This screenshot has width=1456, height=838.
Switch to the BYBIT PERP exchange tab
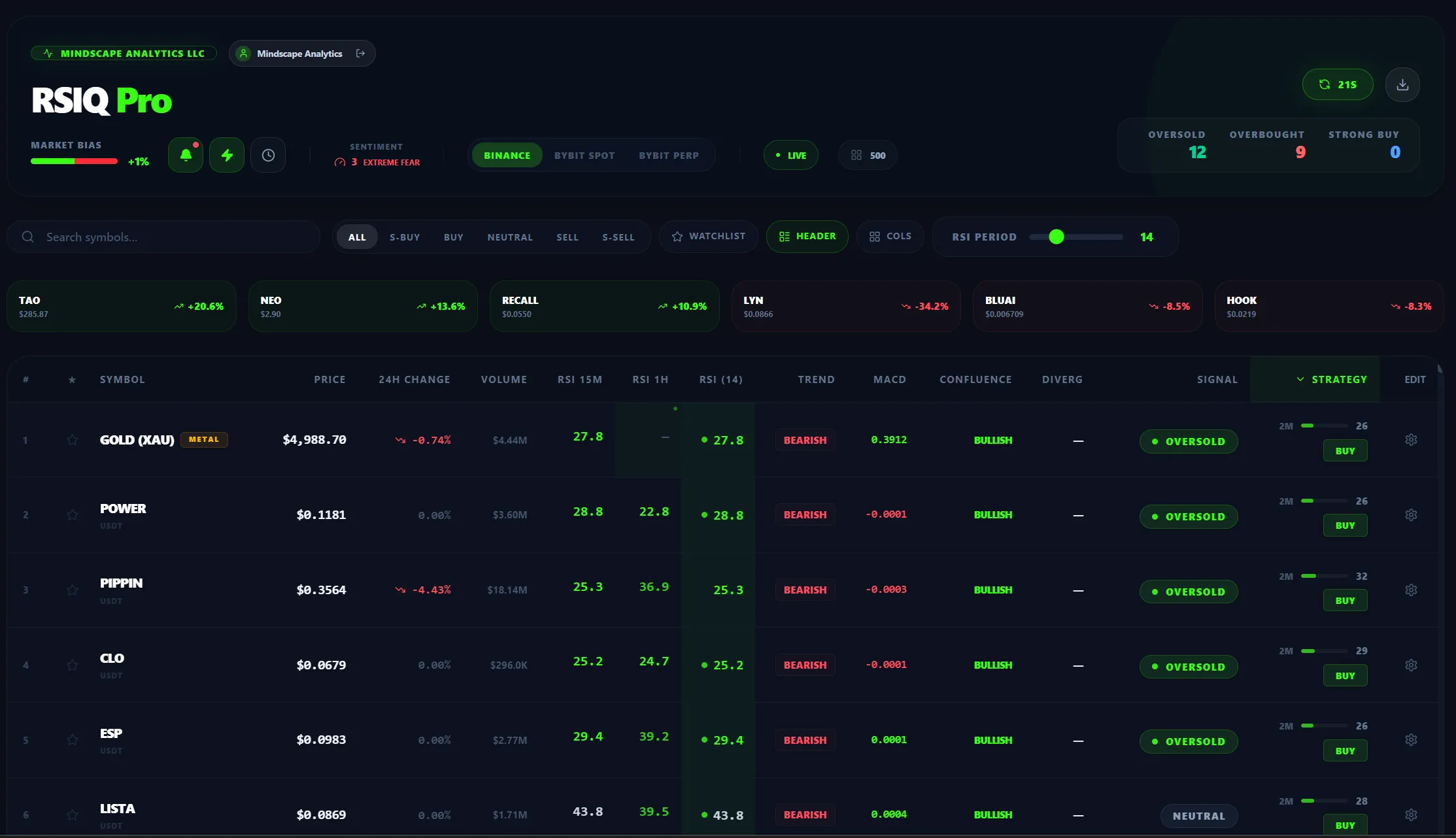[669, 156]
